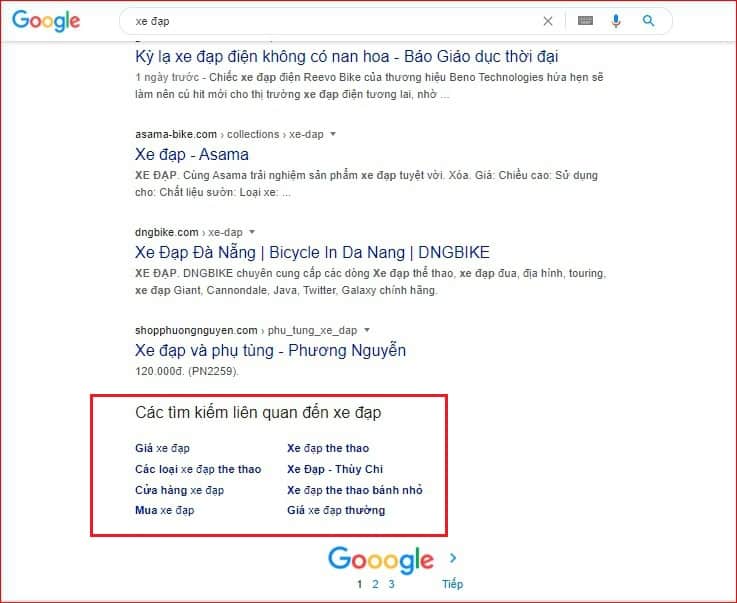Expand the dropdown arrow next to asama-bike.com
This screenshot has width=737, height=603.
[x=333, y=134]
